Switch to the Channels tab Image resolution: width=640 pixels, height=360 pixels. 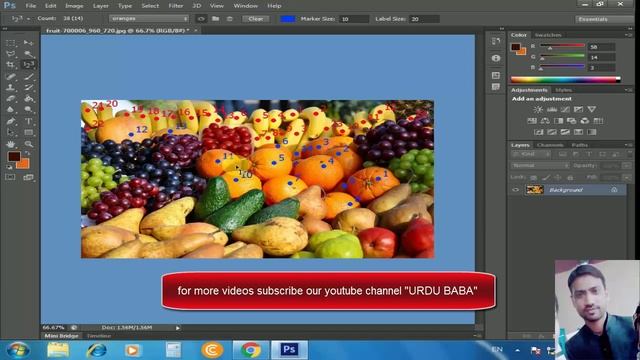(x=550, y=145)
